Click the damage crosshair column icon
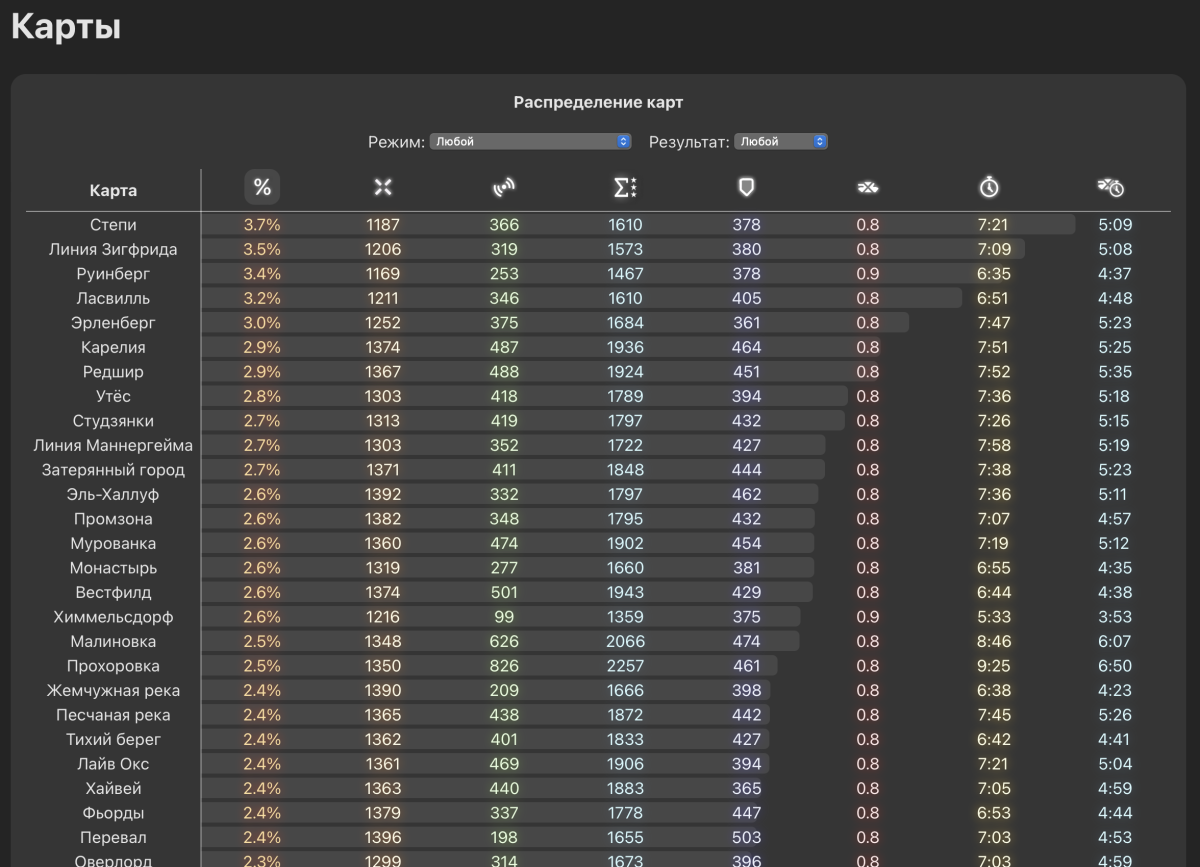 383,187
